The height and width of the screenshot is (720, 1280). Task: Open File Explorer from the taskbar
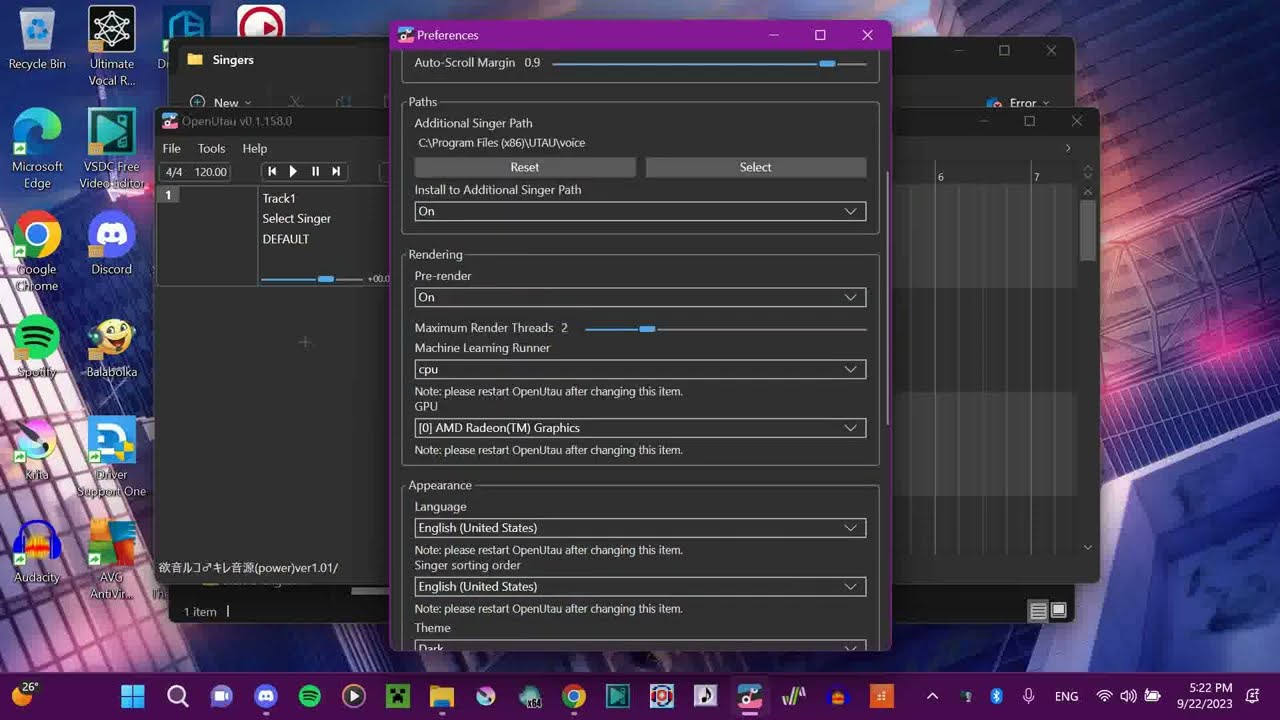pos(442,695)
